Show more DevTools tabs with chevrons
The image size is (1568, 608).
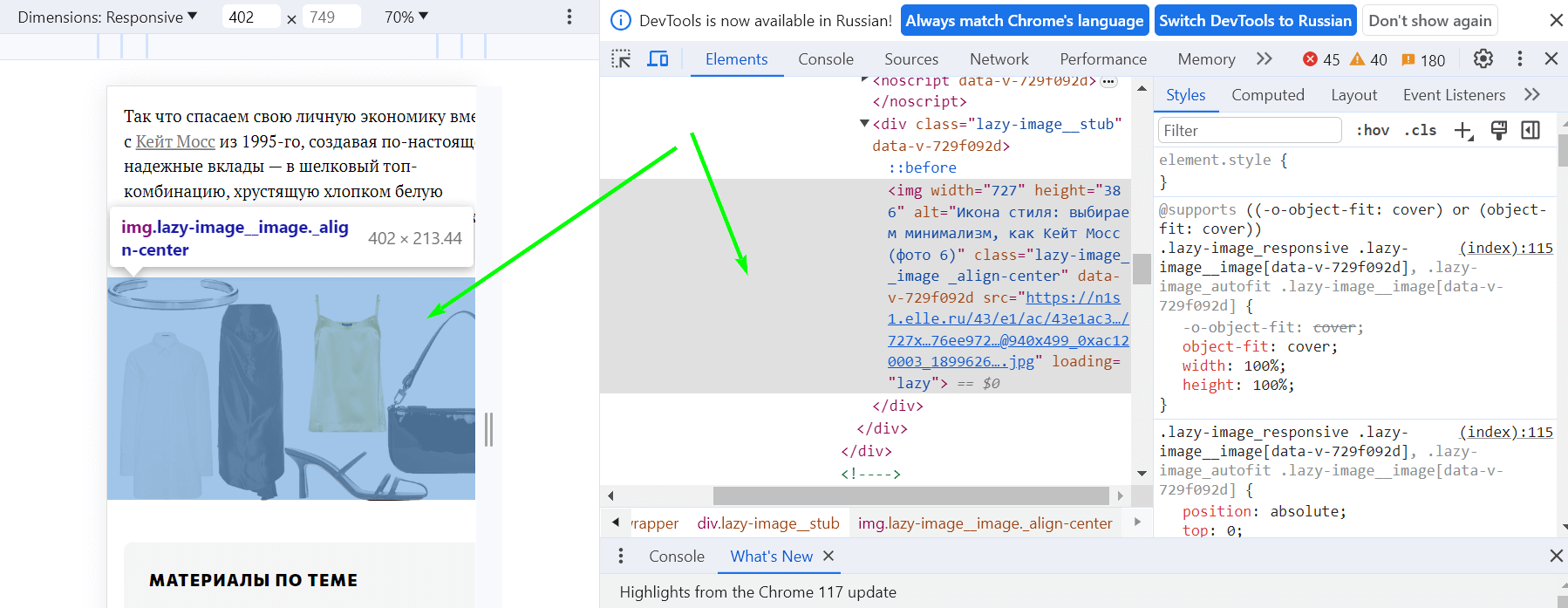(x=1264, y=58)
